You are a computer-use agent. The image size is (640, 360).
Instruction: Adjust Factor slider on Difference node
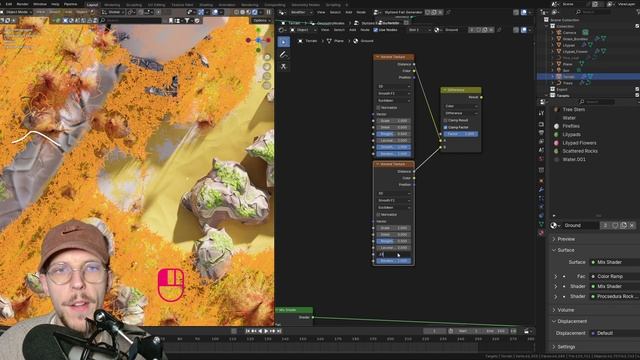pos(461,134)
